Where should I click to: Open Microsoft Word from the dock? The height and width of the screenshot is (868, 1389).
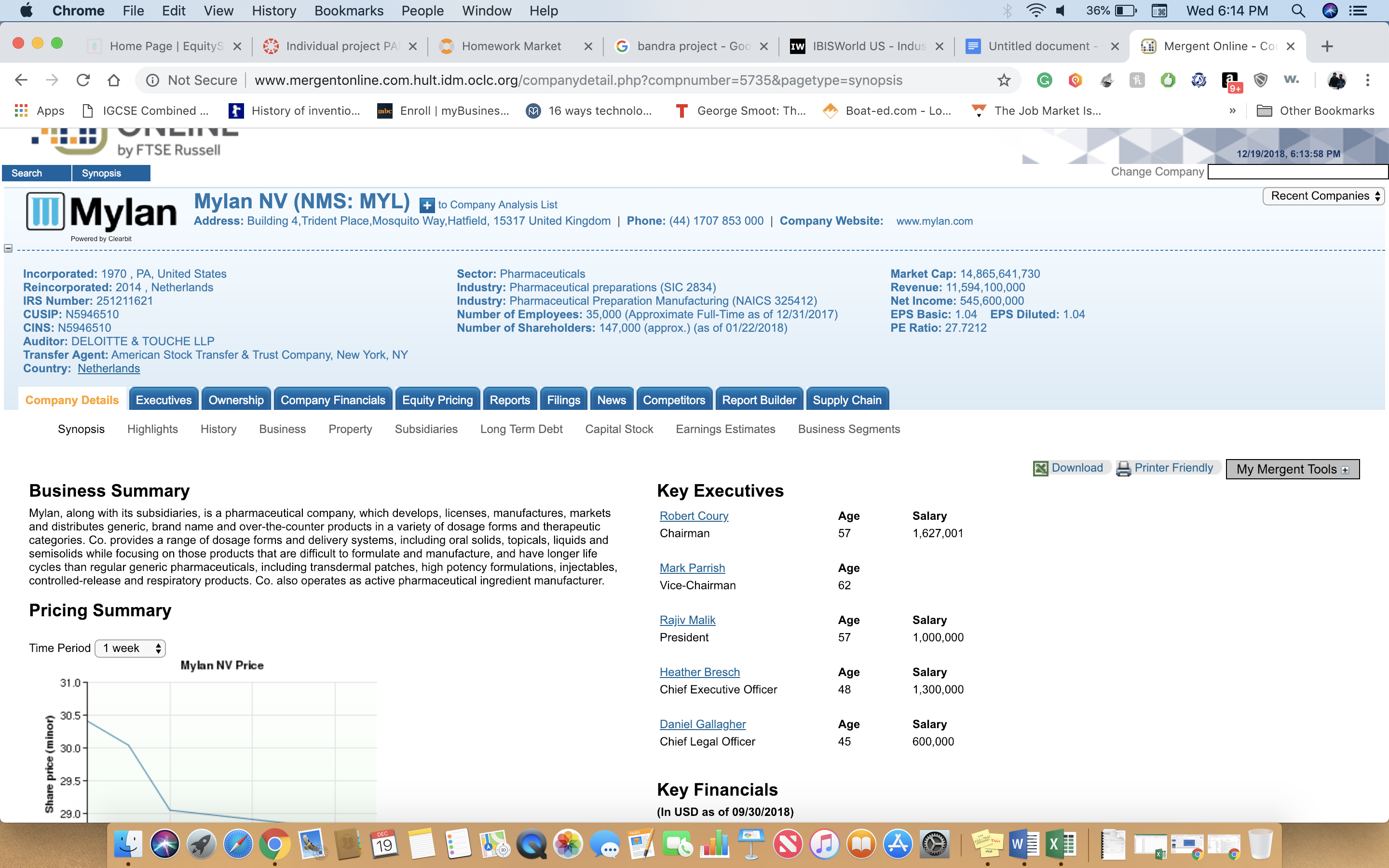click(x=1024, y=844)
